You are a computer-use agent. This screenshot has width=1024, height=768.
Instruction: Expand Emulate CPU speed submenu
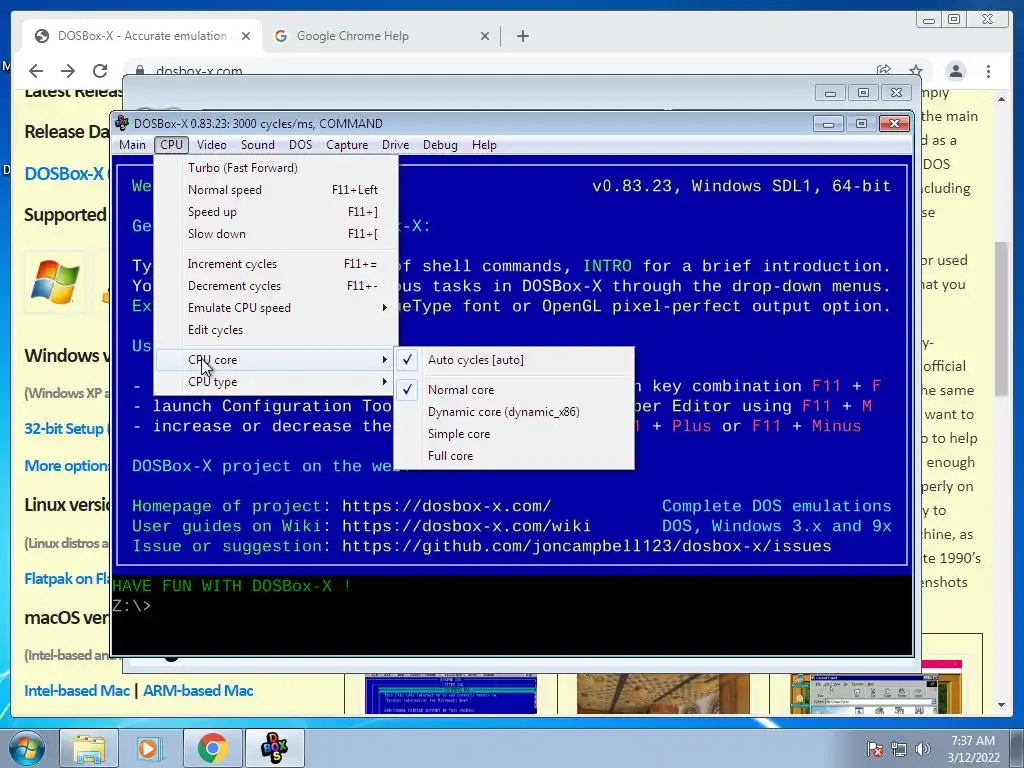(276, 308)
